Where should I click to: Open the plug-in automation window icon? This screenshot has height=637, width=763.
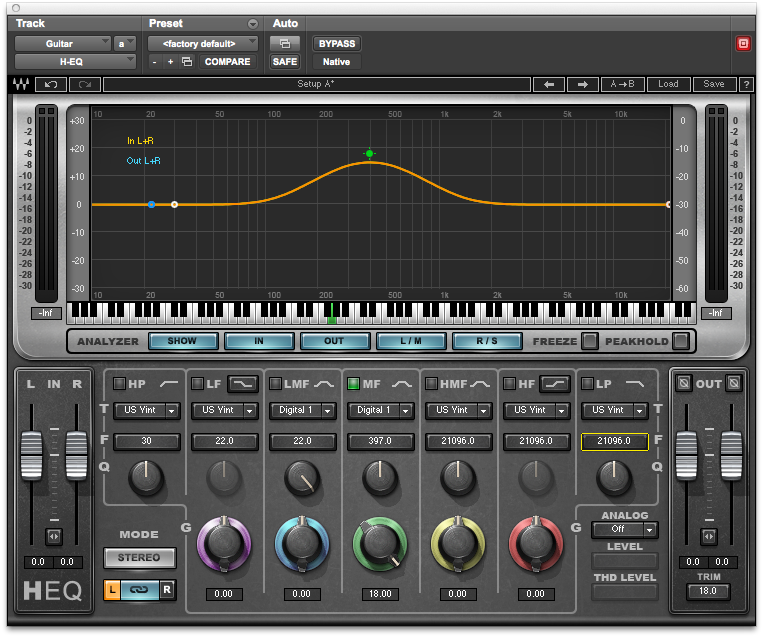pos(285,44)
